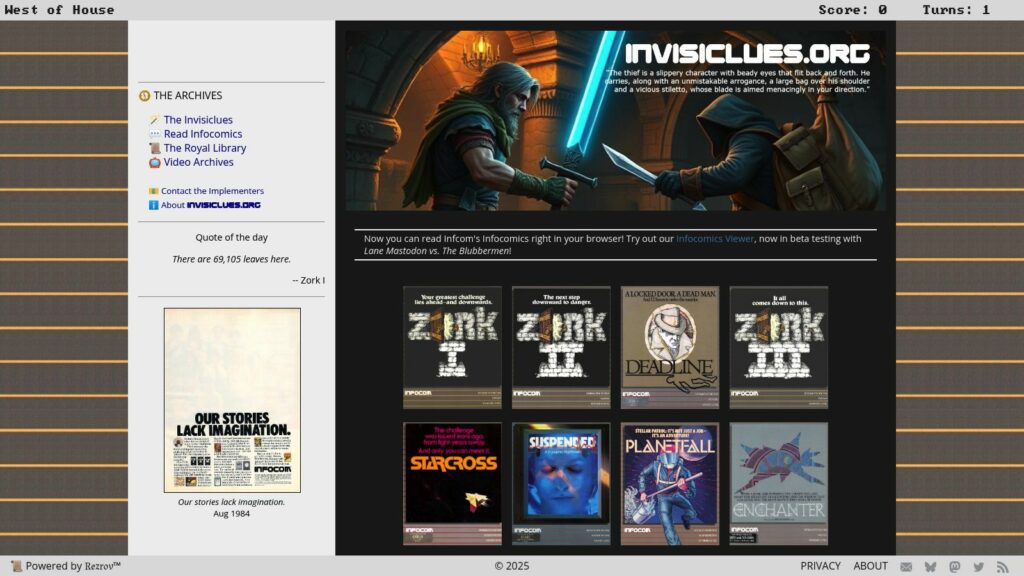Click the '-- Zork I' quote attribution
This screenshot has height=576, width=1024.
coord(308,280)
